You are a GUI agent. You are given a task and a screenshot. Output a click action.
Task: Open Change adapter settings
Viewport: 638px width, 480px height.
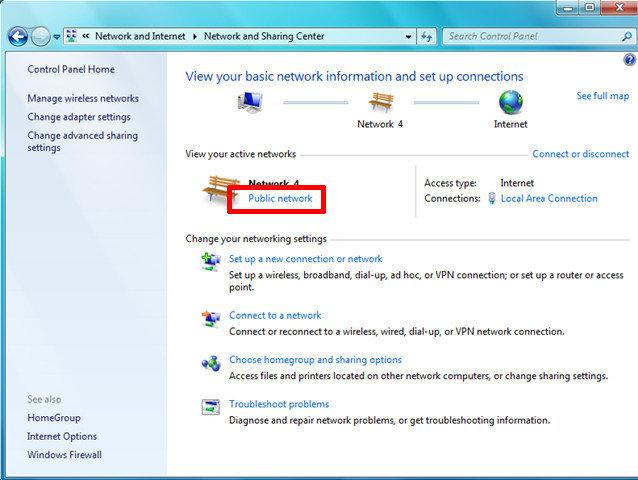(x=79, y=117)
